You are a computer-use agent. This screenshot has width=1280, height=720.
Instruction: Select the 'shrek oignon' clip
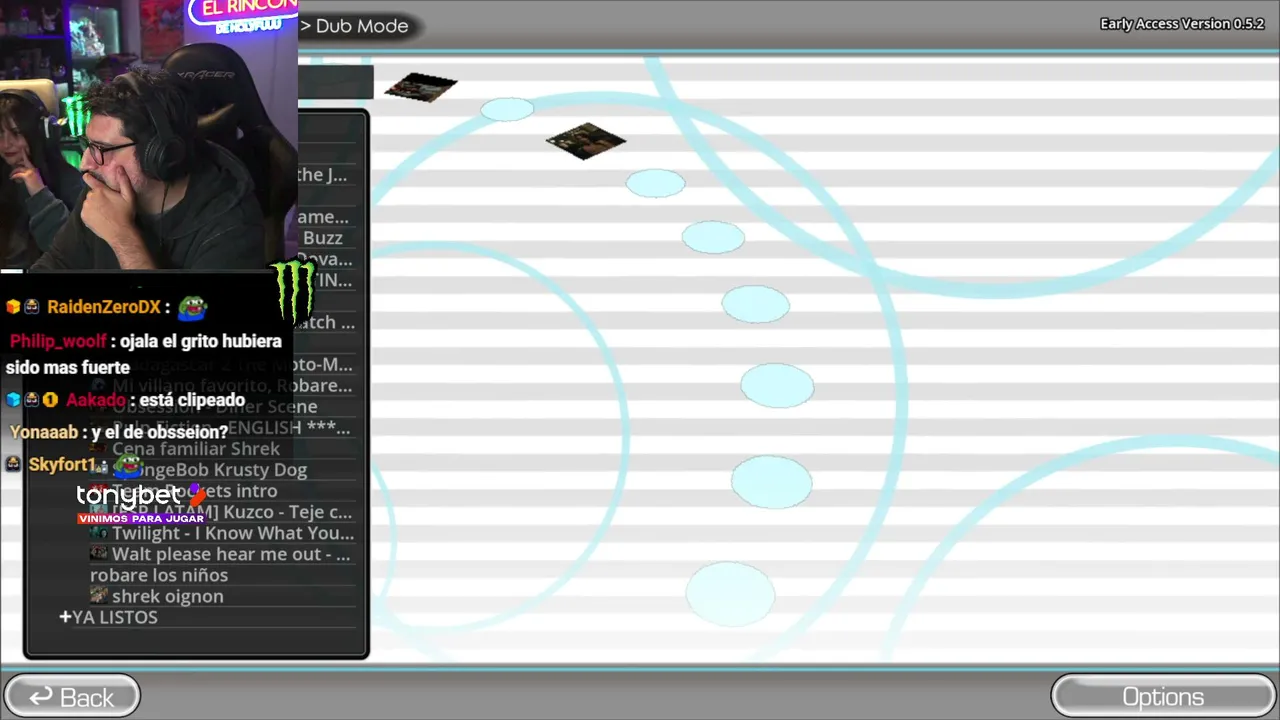[168, 596]
